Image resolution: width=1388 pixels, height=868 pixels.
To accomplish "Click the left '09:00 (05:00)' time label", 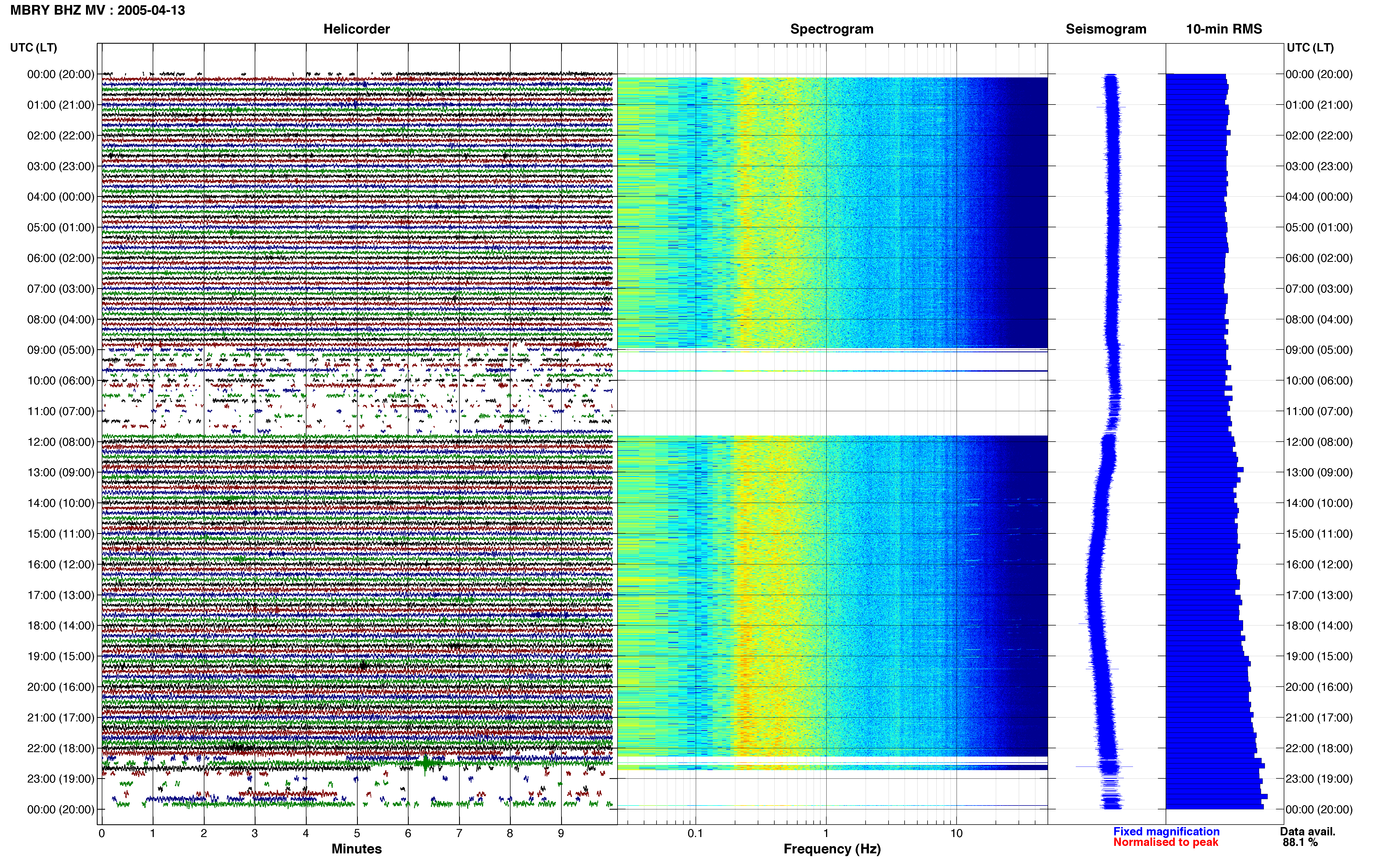I will tap(61, 350).
